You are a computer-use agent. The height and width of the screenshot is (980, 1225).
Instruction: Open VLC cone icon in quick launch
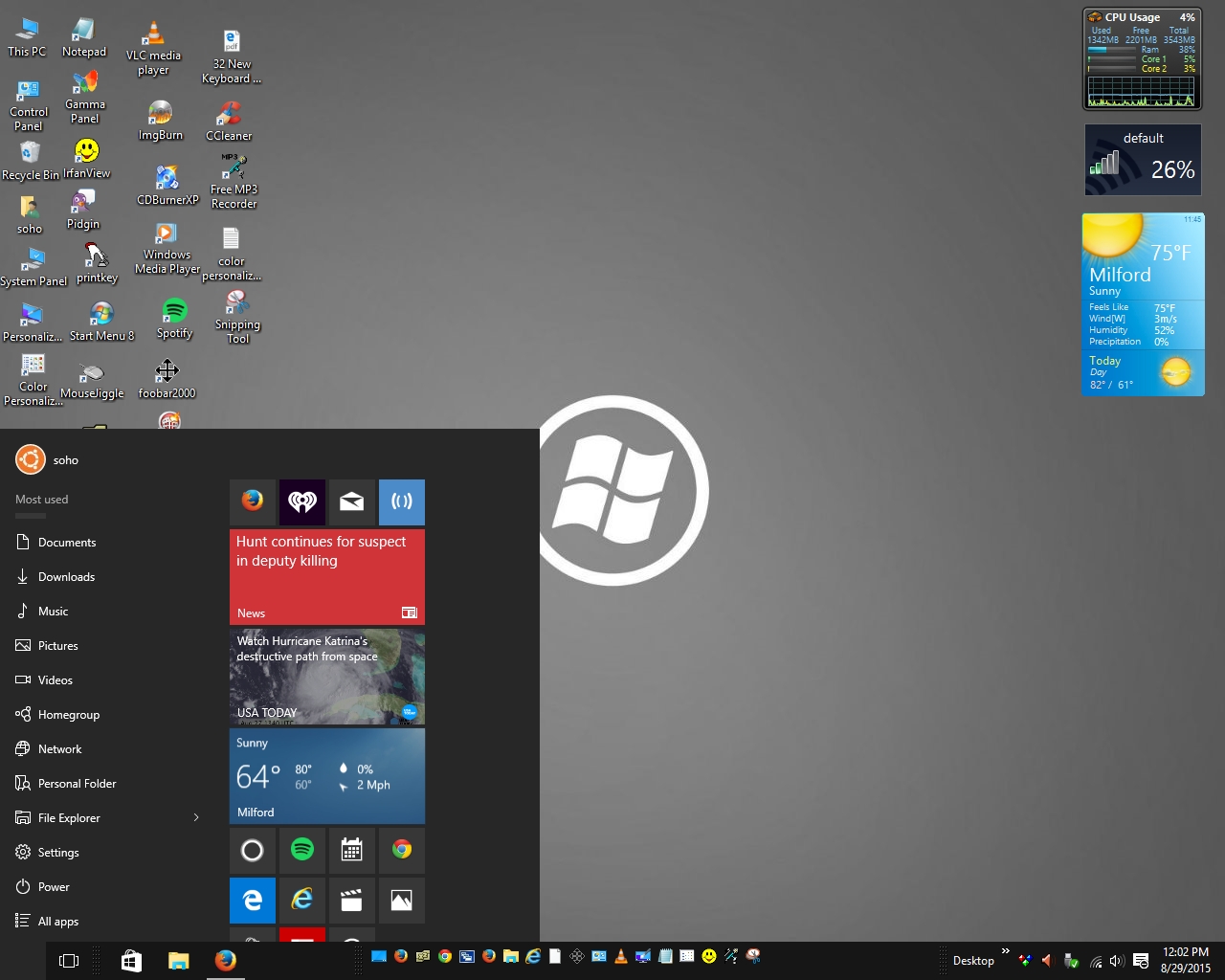coord(621,956)
